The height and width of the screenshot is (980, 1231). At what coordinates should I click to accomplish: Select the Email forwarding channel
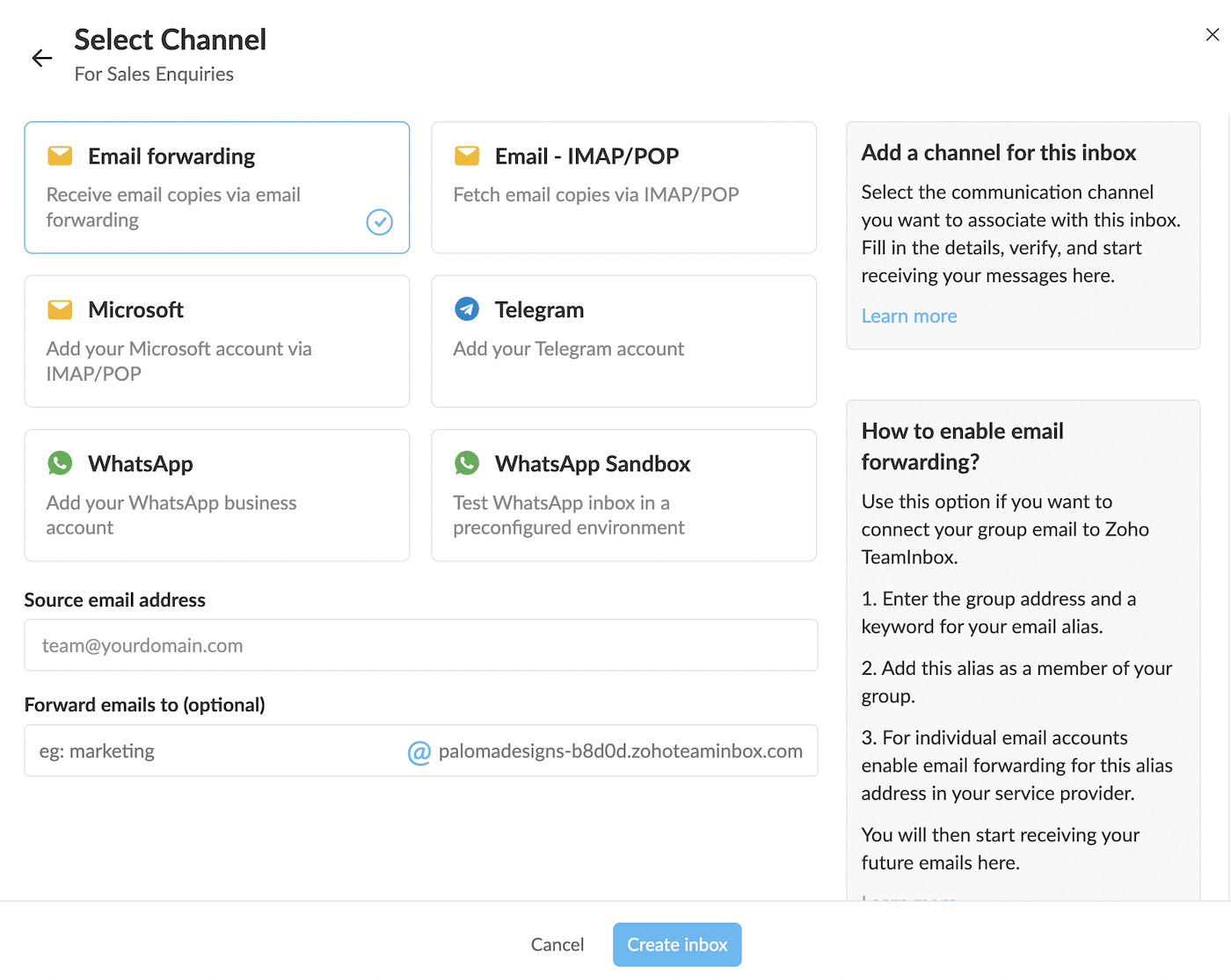pos(216,187)
